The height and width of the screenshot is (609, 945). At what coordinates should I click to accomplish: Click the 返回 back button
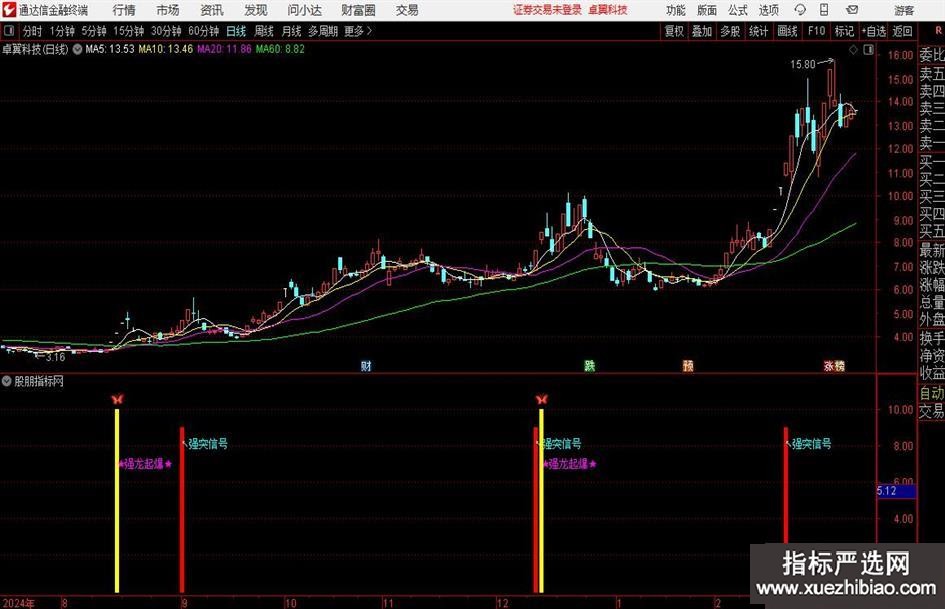click(x=902, y=31)
